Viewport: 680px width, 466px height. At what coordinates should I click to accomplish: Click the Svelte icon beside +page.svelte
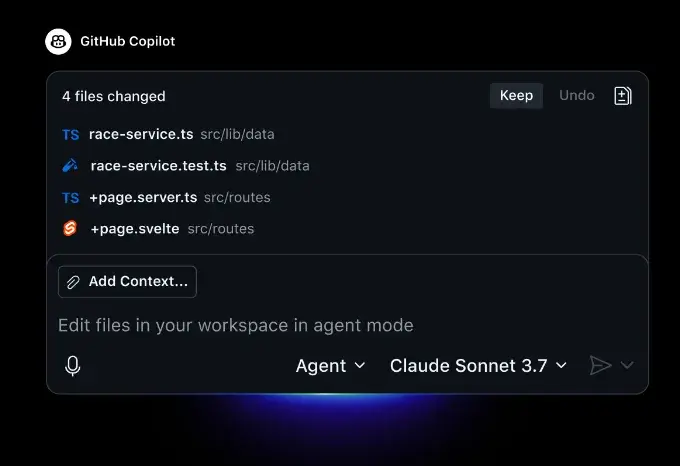pyautogui.click(x=70, y=229)
